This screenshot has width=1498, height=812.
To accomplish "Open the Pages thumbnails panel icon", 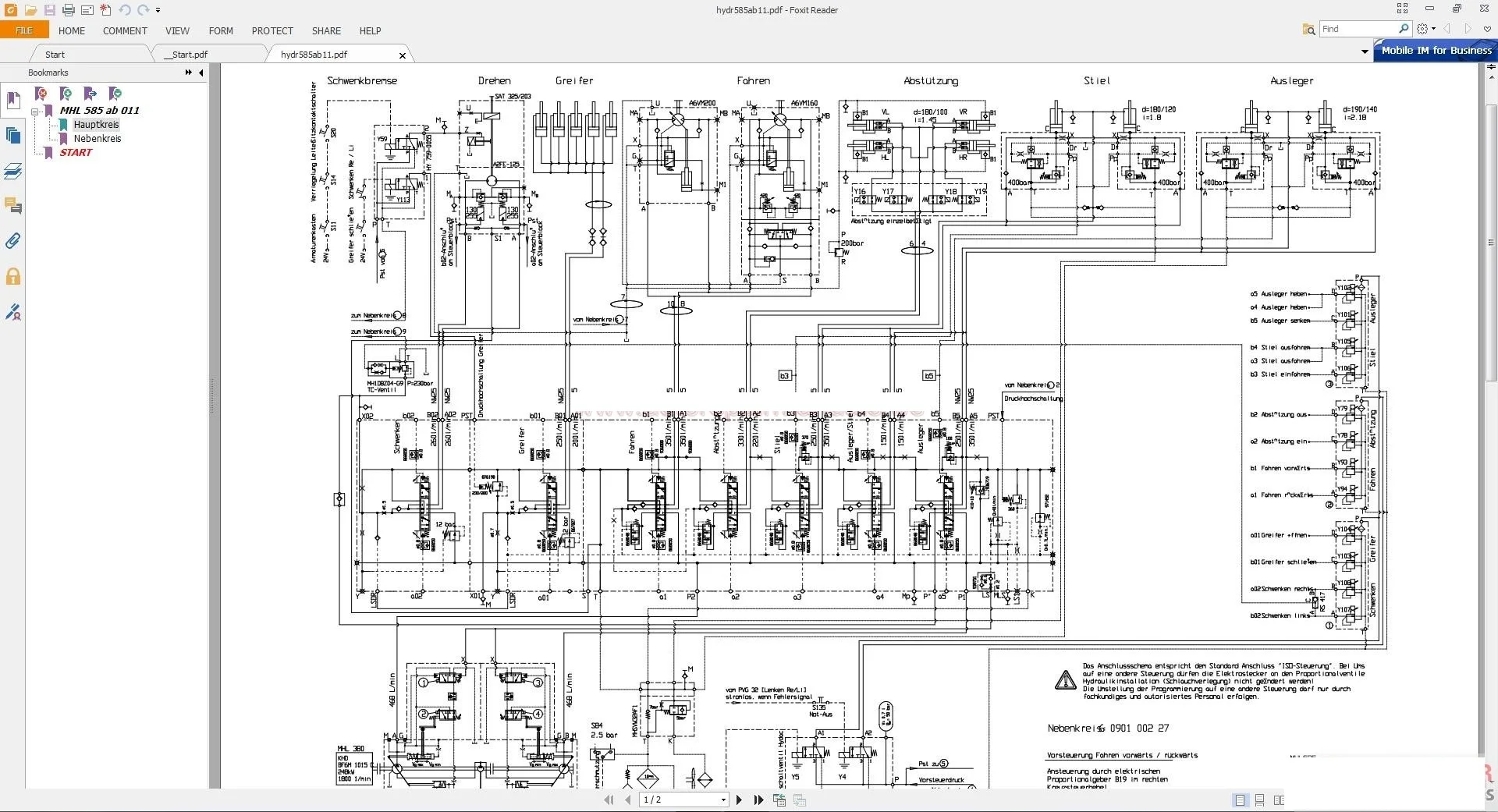I will pyautogui.click(x=12, y=136).
